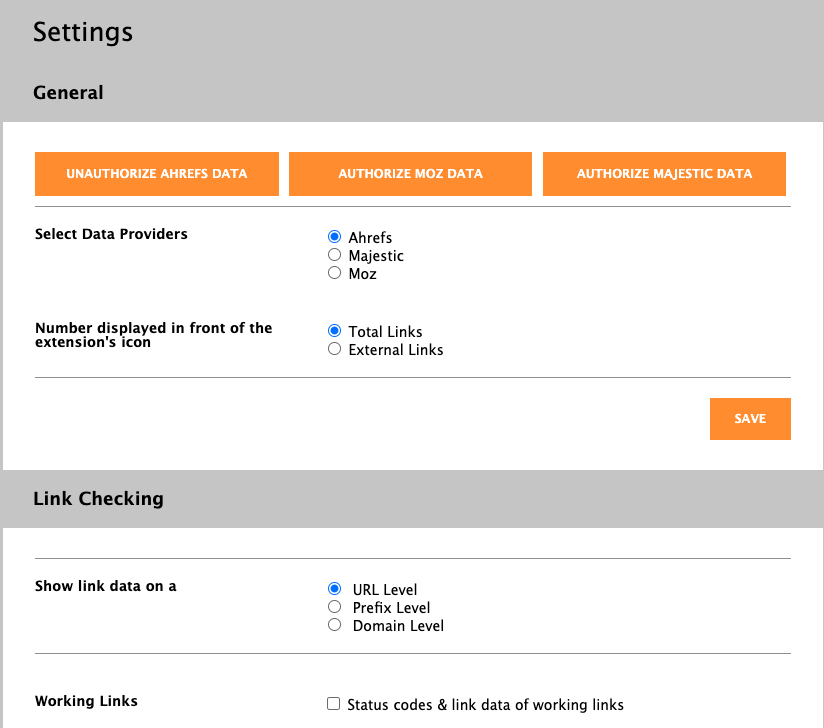Viewport: 824px width, 728px height.
Task: Choose the Majestic data provider option
Action: pyautogui.click(x=335, y=255)
